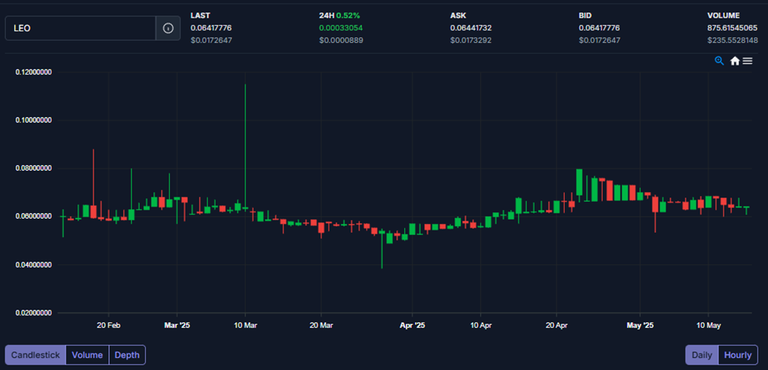Click the 0.10000000 y-axis label
Image resolution: width=768 pixels, height=370 pixels.
tap(34, 120)
